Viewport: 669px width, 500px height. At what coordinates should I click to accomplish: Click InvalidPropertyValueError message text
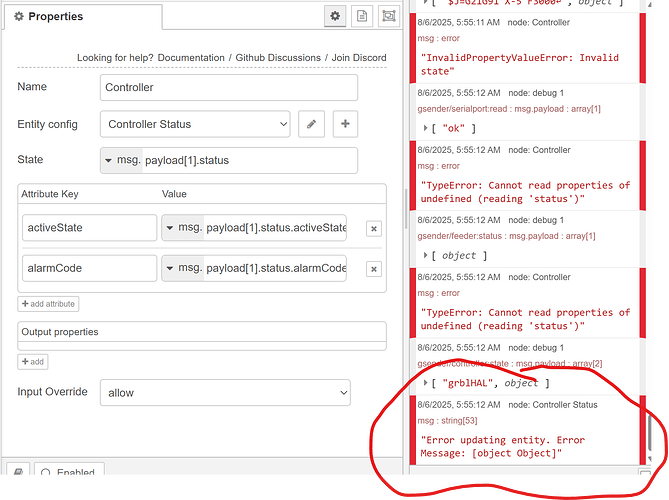(519, 64)
